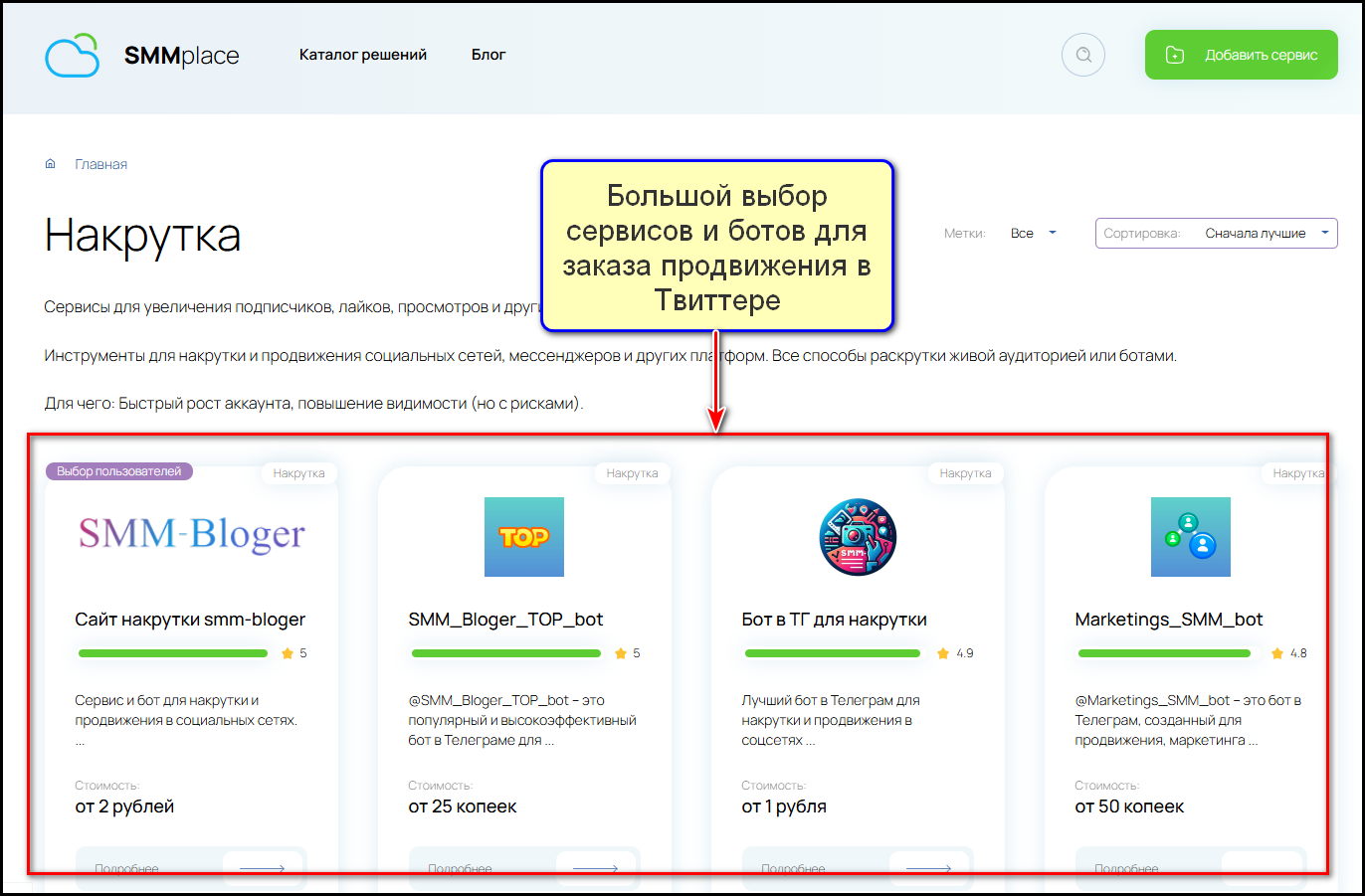Click the star icon next to 4.9 rating

[943, 653]
